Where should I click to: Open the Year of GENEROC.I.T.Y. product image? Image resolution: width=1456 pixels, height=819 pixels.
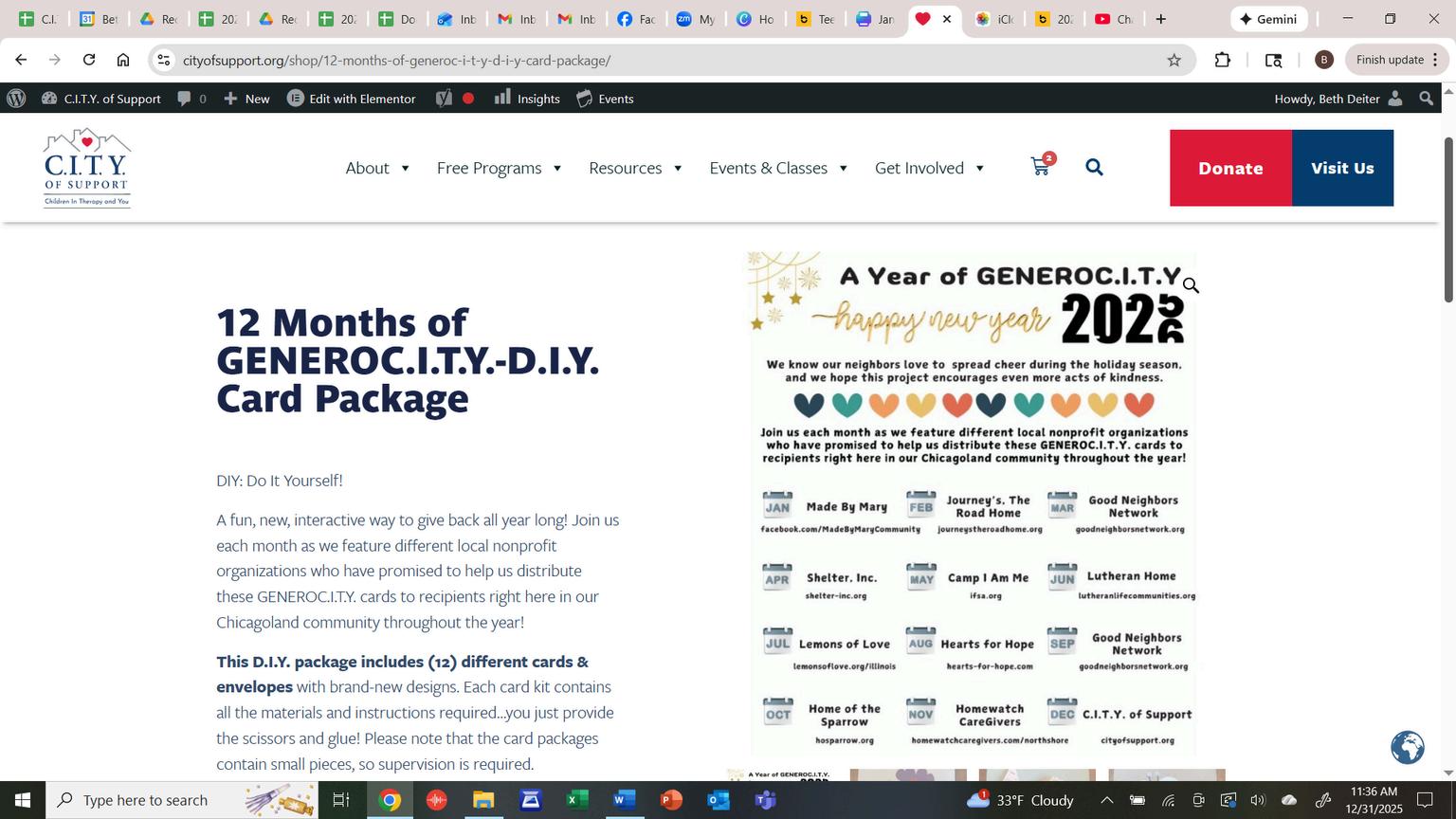click(x=973, y=503)
